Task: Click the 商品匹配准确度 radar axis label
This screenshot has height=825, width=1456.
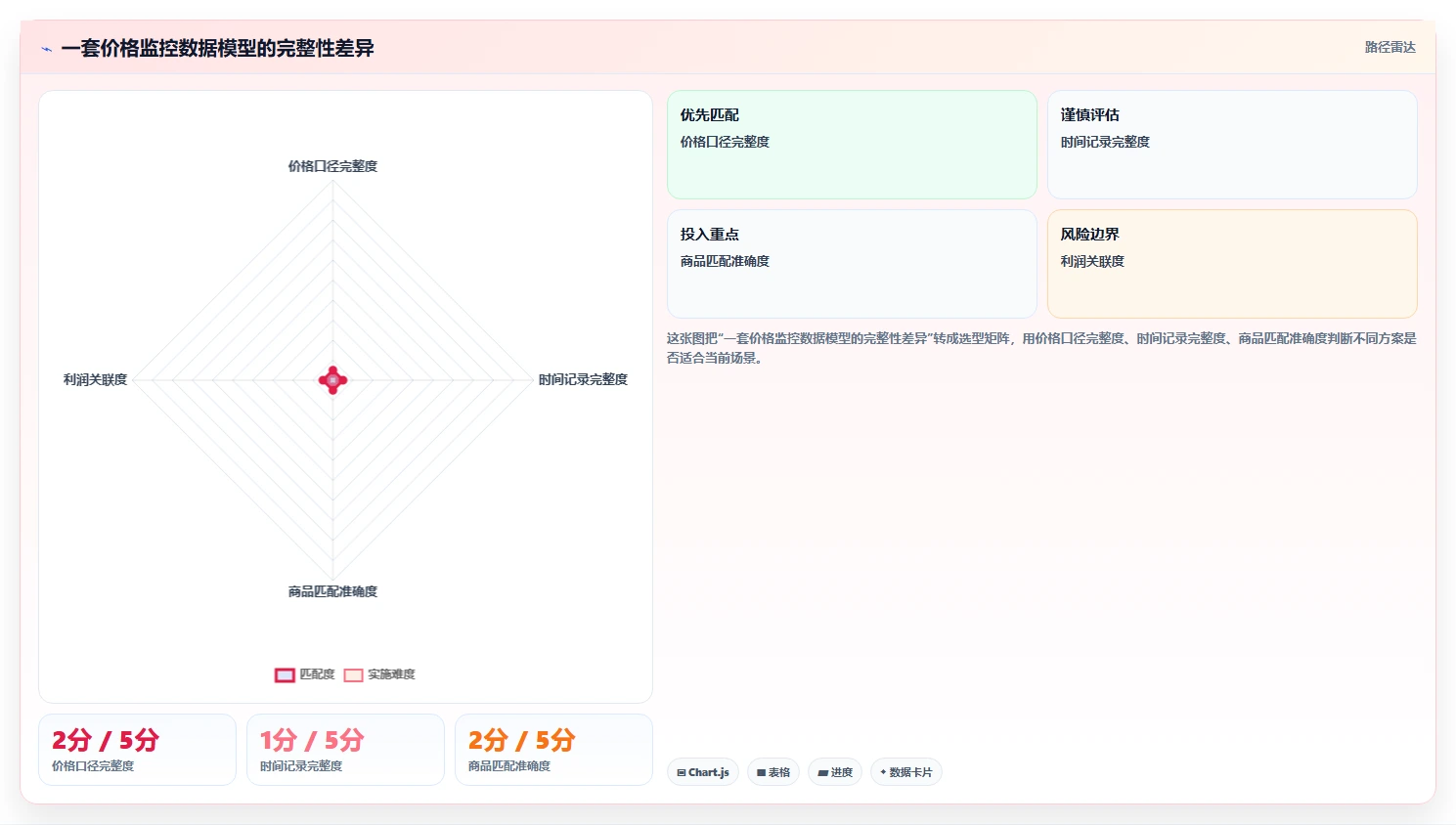Action: coord(332,591)
